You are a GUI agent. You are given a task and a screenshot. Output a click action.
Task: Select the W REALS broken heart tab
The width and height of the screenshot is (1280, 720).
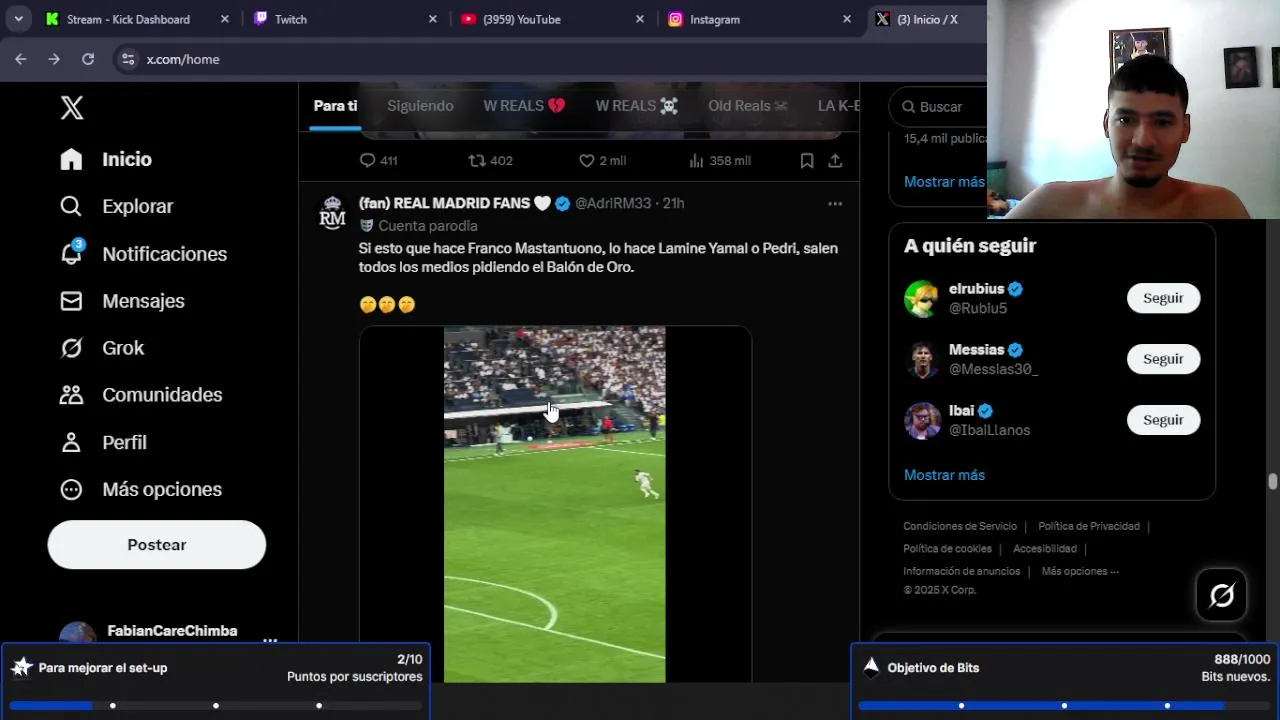pyautogui.click(x=524, y=106)
